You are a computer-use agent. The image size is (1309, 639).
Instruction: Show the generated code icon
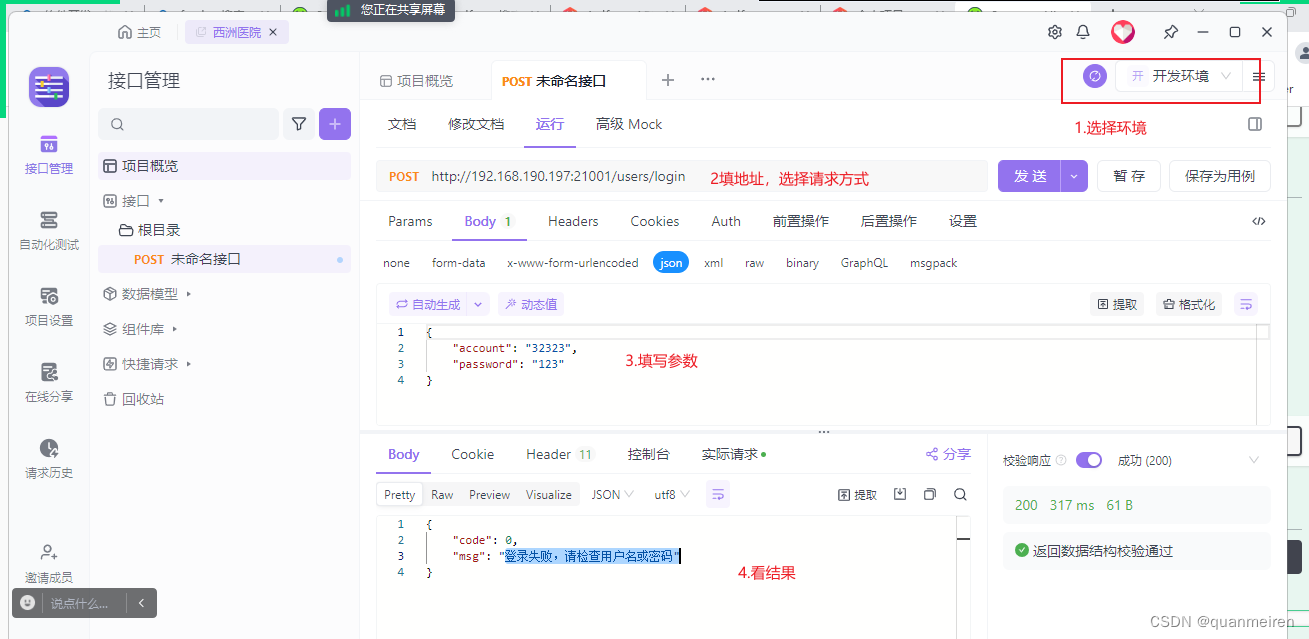(x=1259, y=221)
